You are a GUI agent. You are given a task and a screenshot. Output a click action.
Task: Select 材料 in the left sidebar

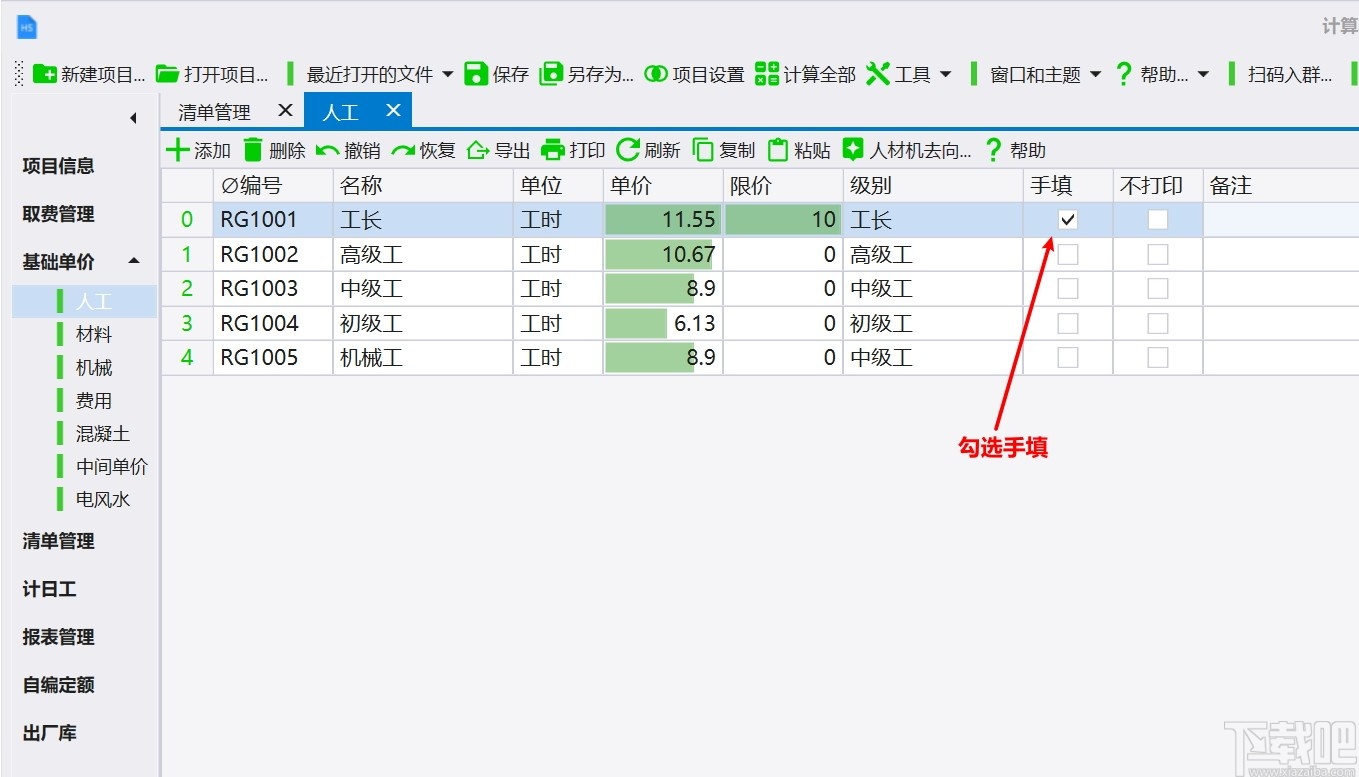95,333
